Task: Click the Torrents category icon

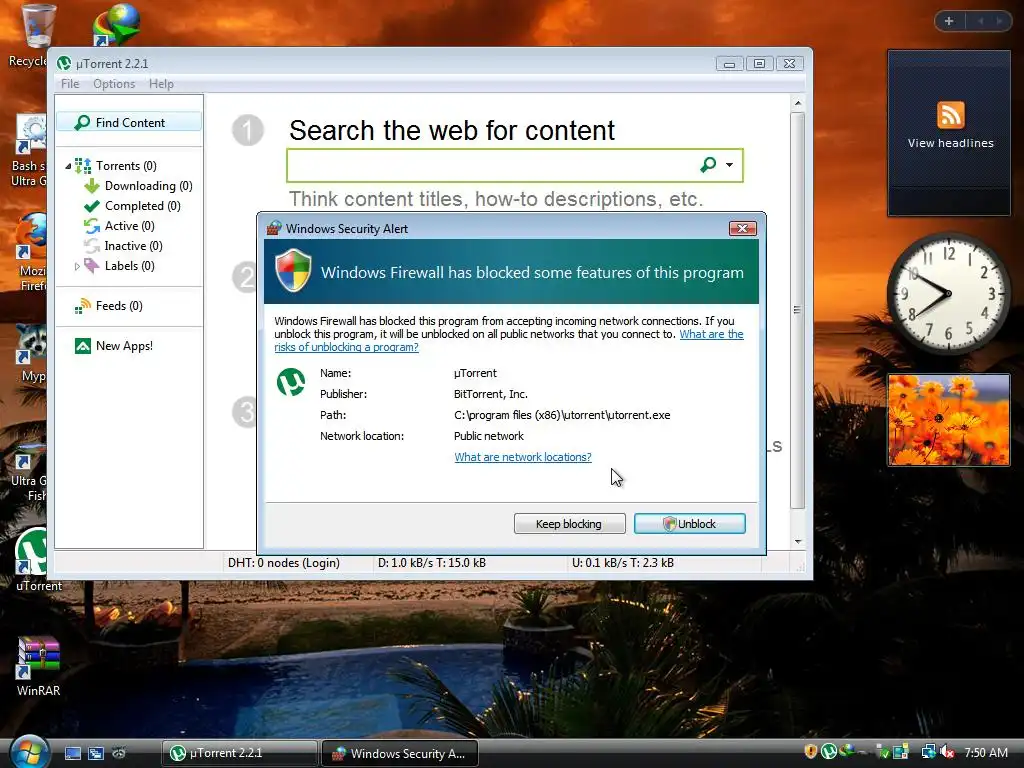Action: tap(83, 166)
